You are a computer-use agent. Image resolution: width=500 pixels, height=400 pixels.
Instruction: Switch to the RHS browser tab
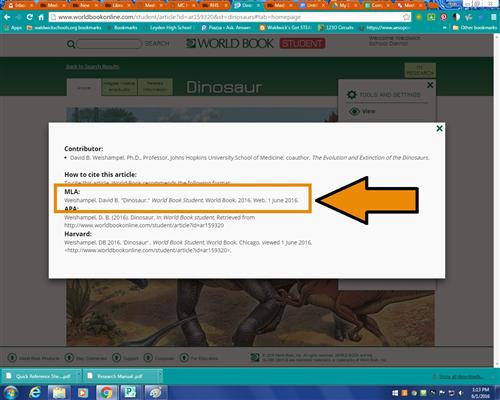coord(215,5)
